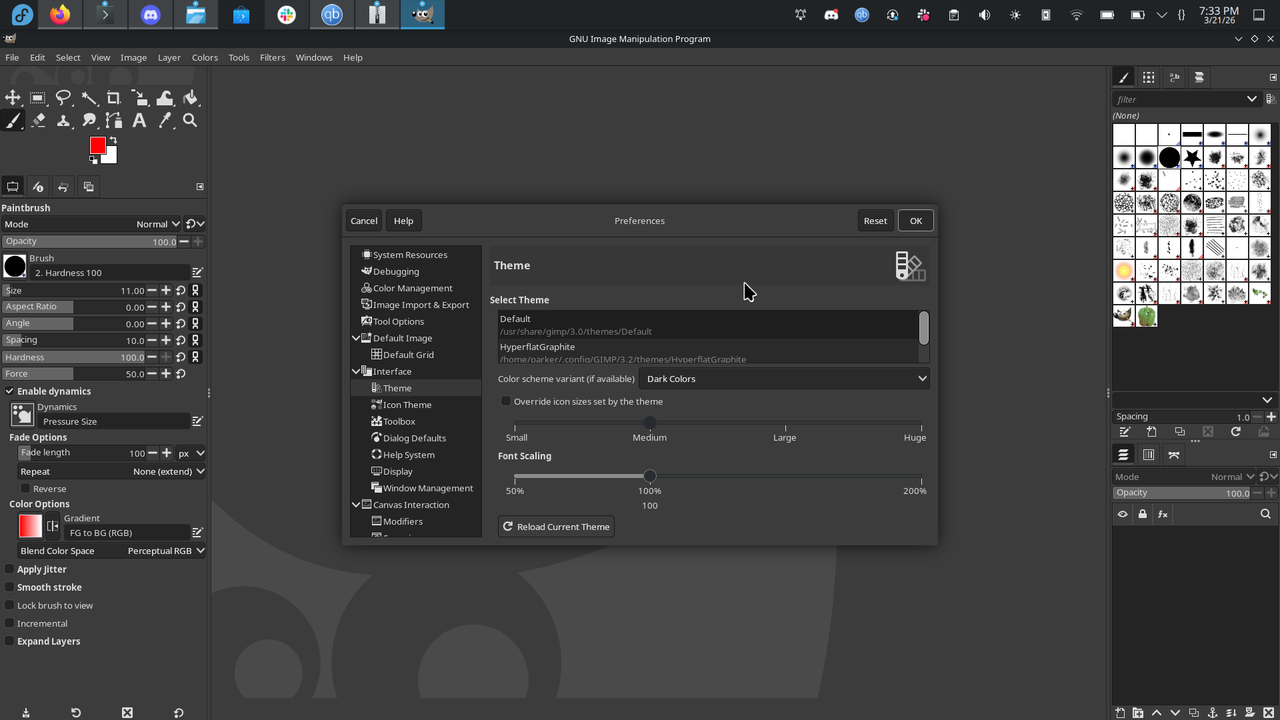Select the Move tool in toolbox
Image resolution: width=1280 pixels, height=720 pixels.
point(13,97)
